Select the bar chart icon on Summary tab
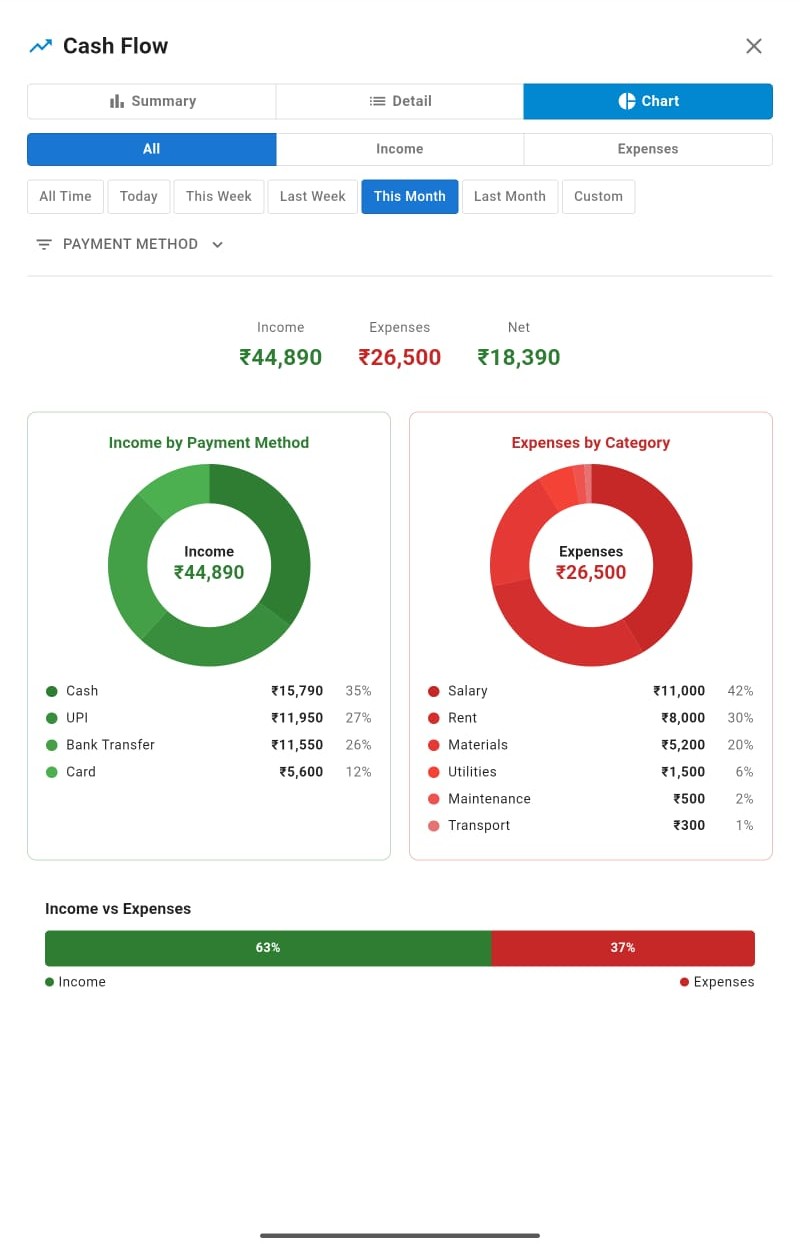Viewport: 800px width, 1245px height. pyautogui.click(x=115, y=101)
